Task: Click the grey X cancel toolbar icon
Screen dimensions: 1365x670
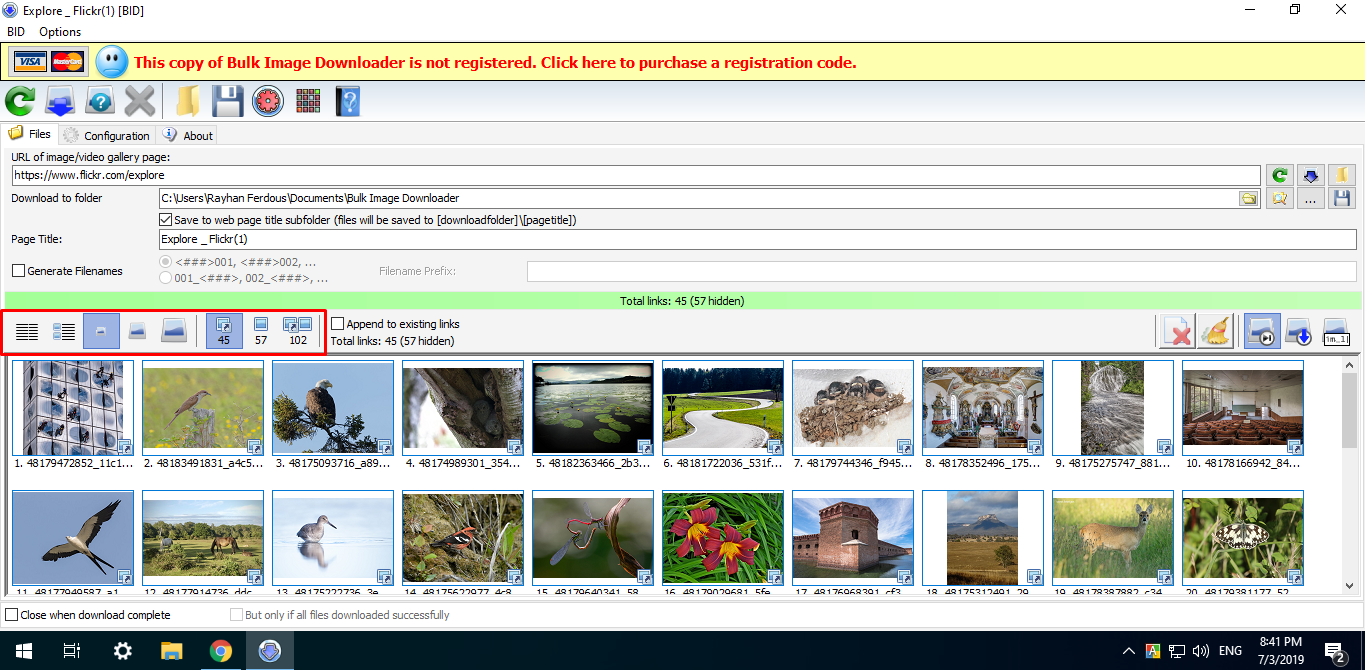Action: pos(140,101)
